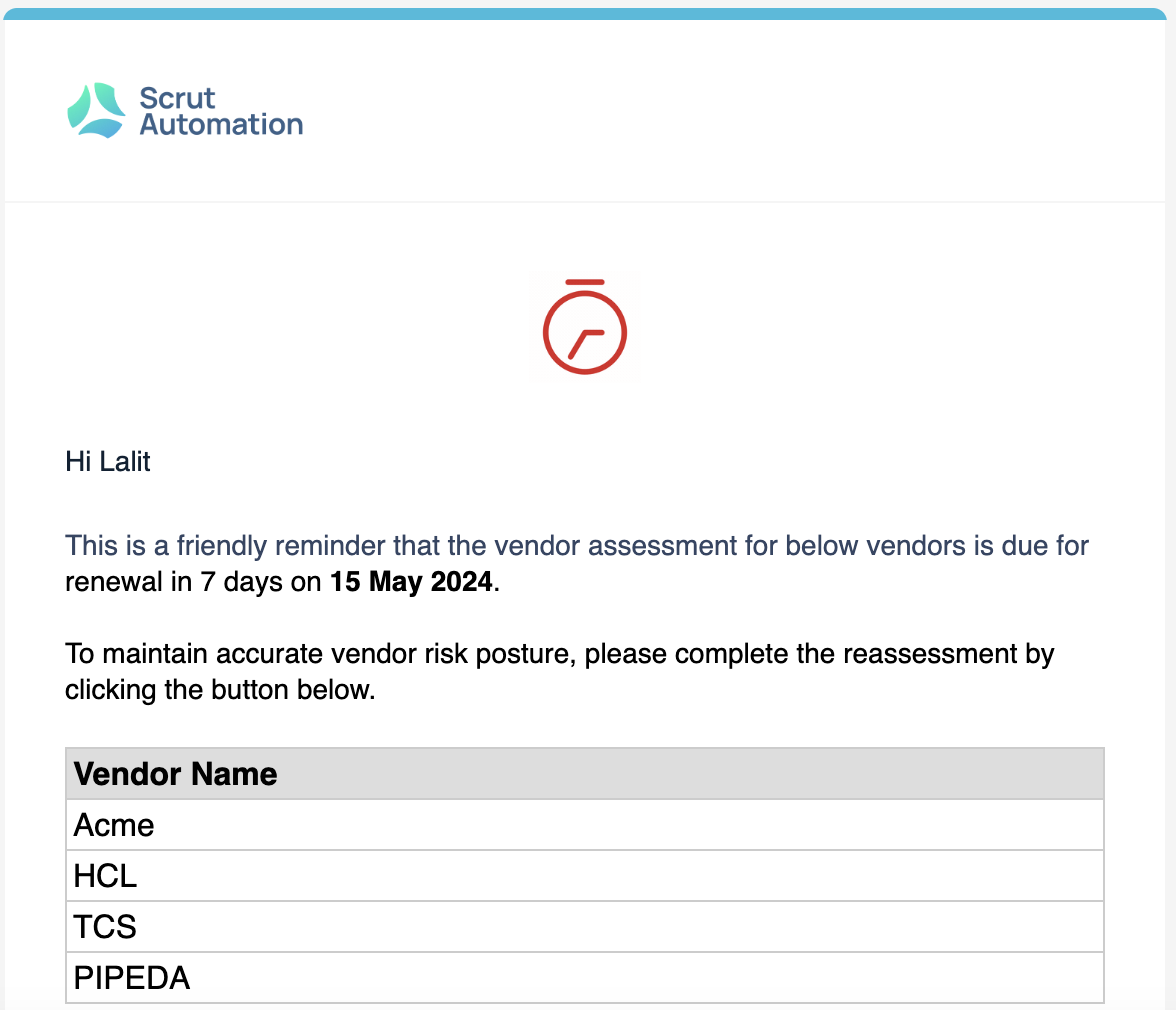
Task: Click the bold date 15 May 2024
Action: click(x=411, y=582)
